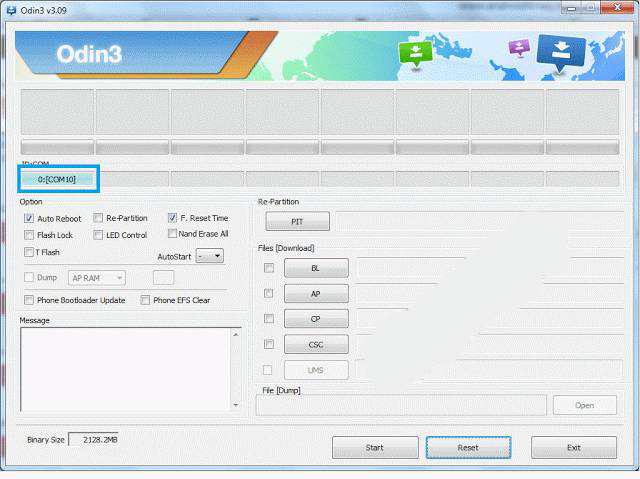Image resolution: width=640 pixels, height=479 pixels.
Task: Click the green download icon in banner
Action: [x=415, y=53]
